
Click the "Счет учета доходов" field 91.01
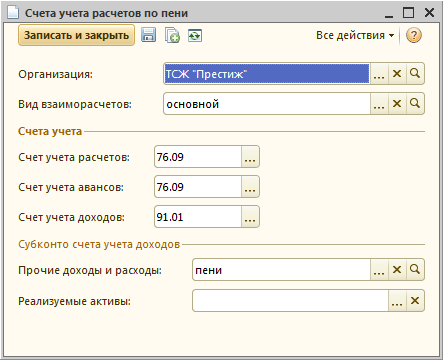(198, 217)
